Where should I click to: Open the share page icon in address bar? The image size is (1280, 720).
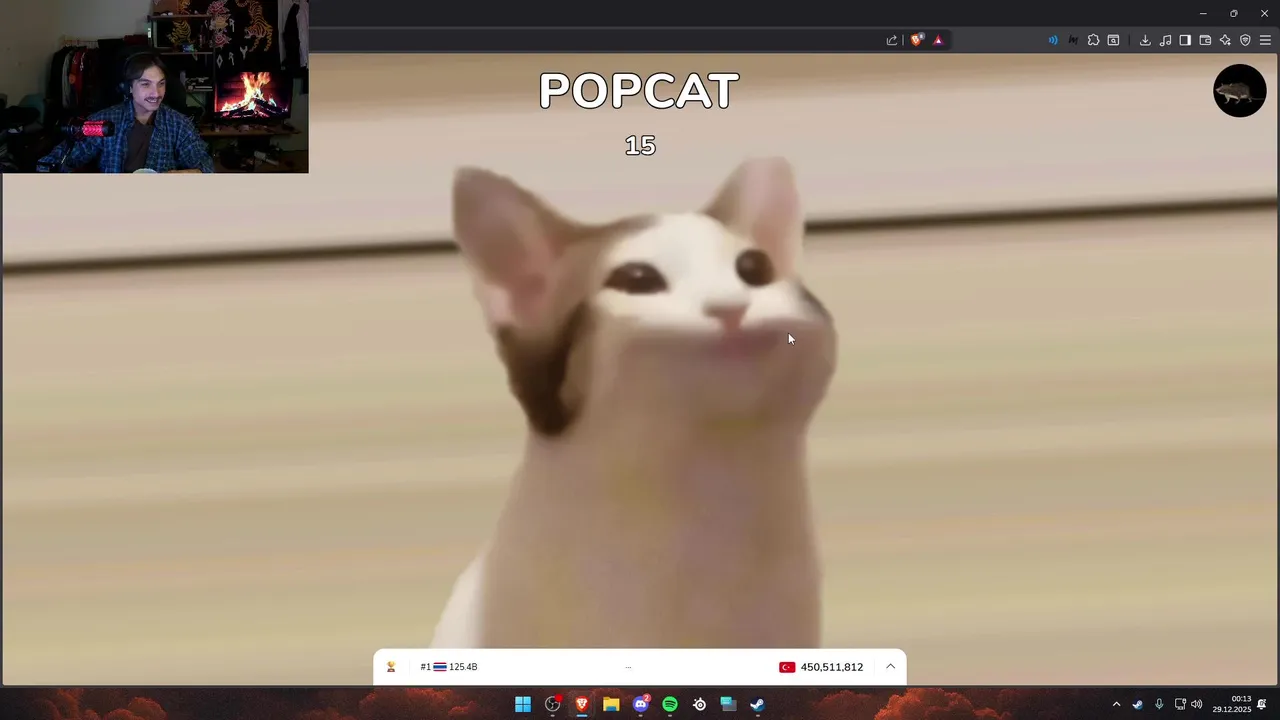pyautogui.click(x=892, y=40)
